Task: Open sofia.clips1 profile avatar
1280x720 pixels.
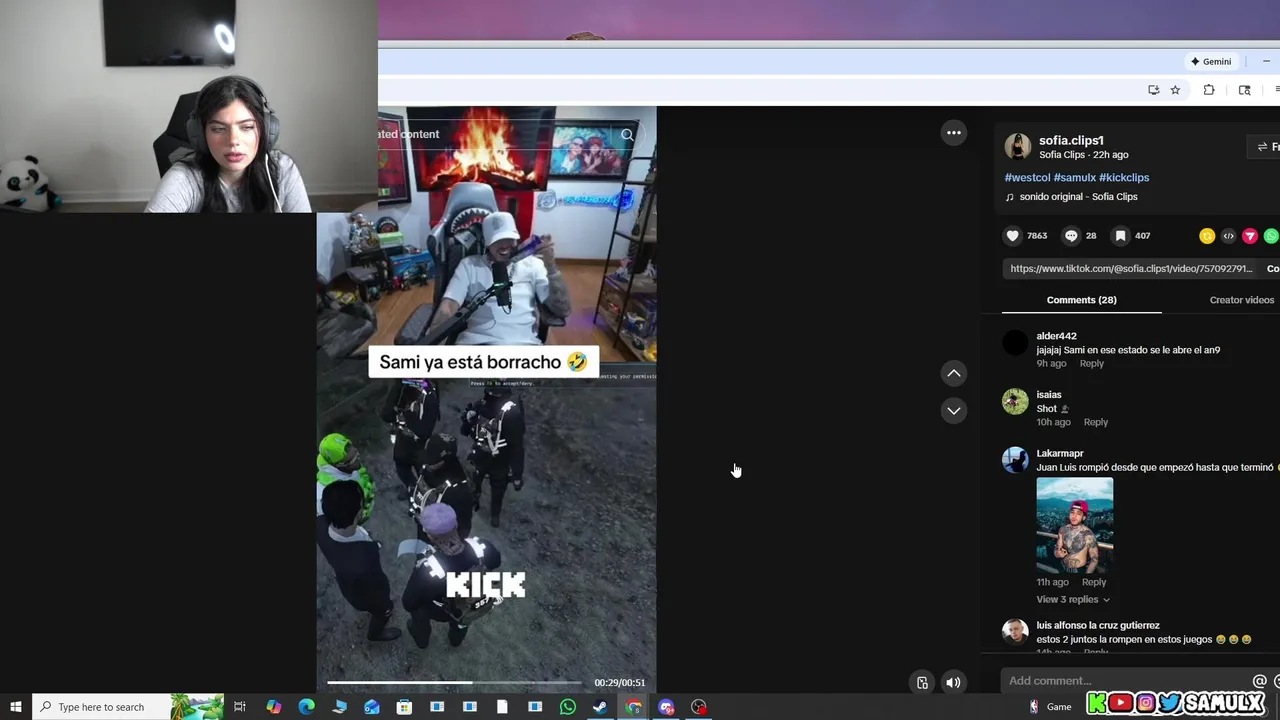Action: pos(1018,147)
